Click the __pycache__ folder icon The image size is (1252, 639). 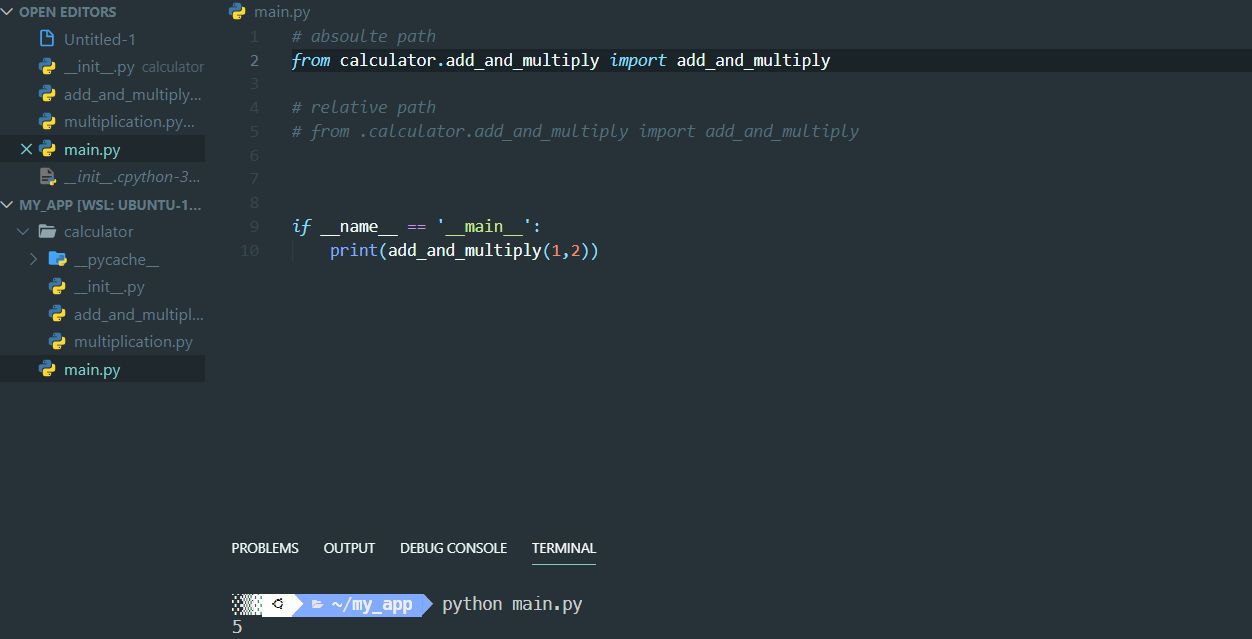57,259
